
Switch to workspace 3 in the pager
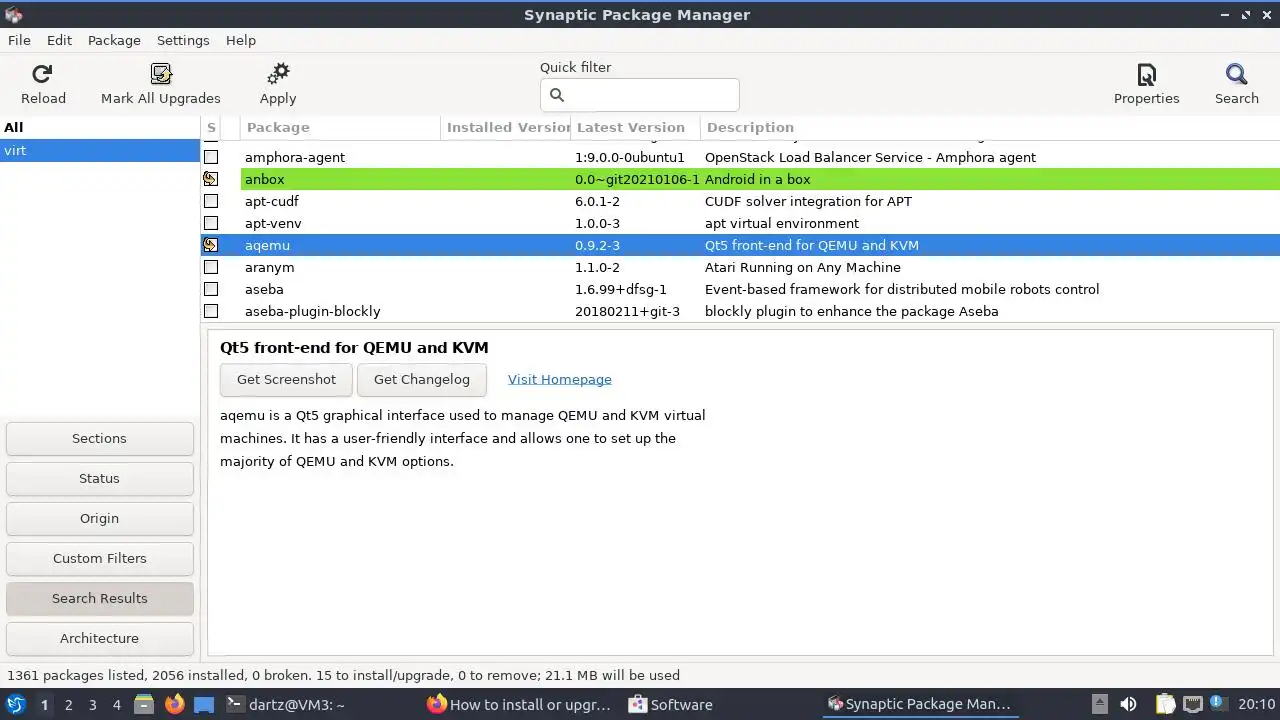[92, 704]
